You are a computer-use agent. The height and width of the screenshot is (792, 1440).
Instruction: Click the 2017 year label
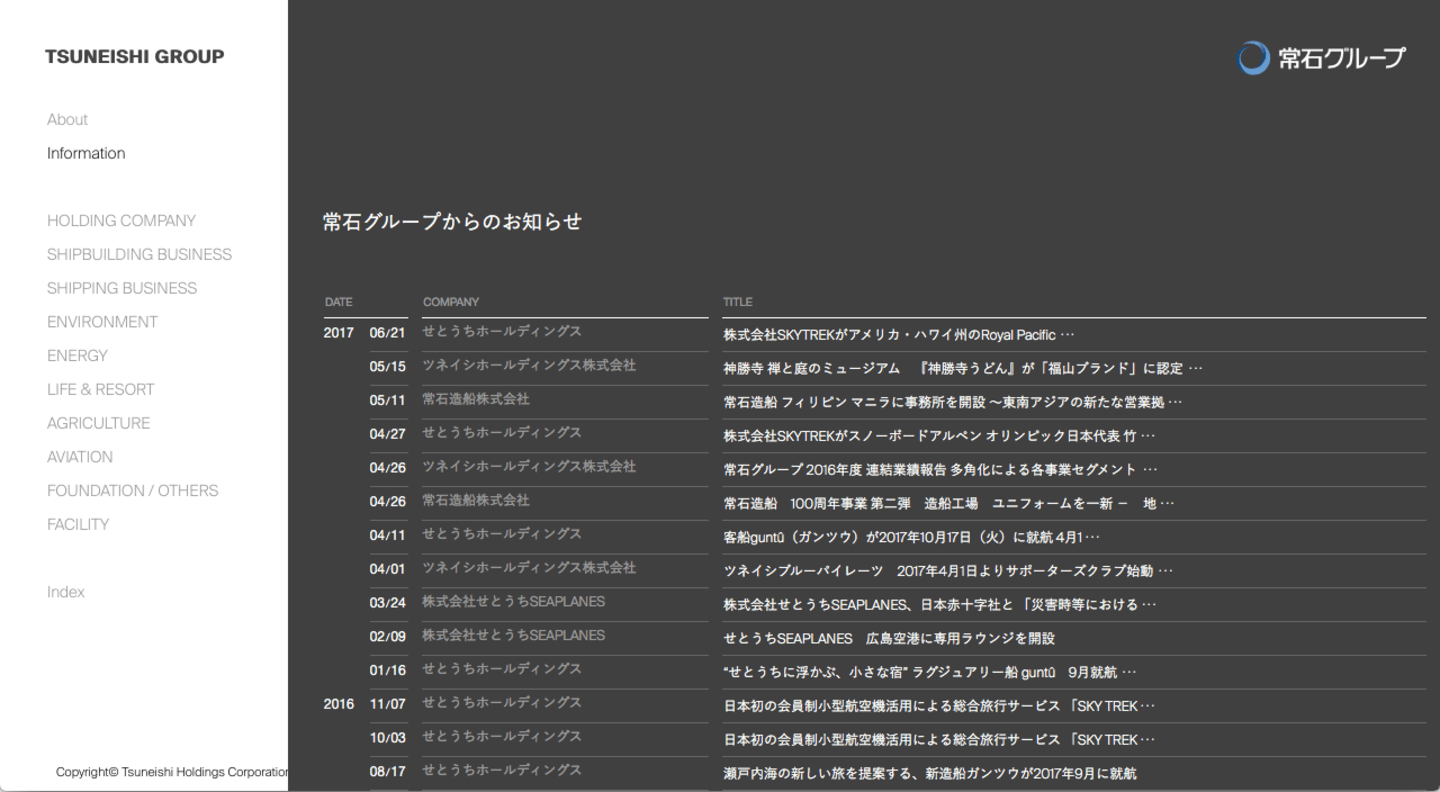click(x=339, y=333)
